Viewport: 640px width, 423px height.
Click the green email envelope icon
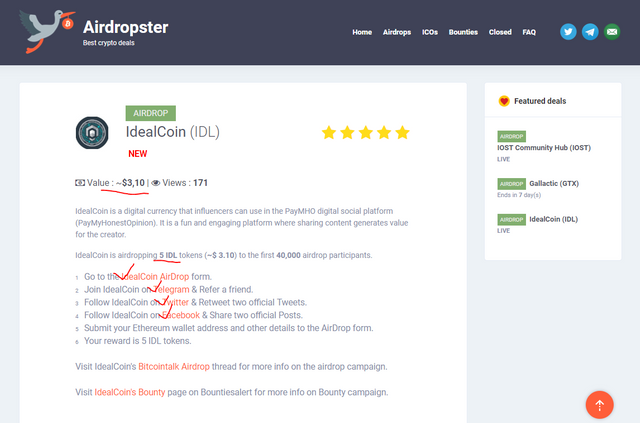coord(612,32)
